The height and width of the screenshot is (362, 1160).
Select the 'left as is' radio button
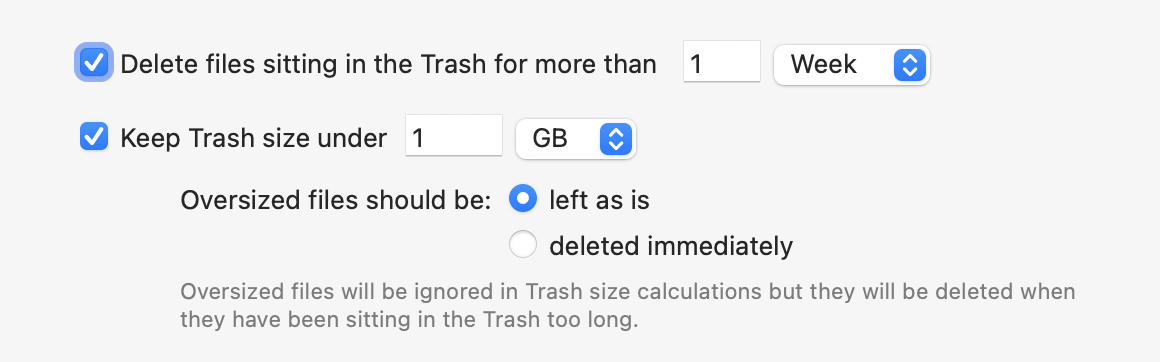pos(522,199)
